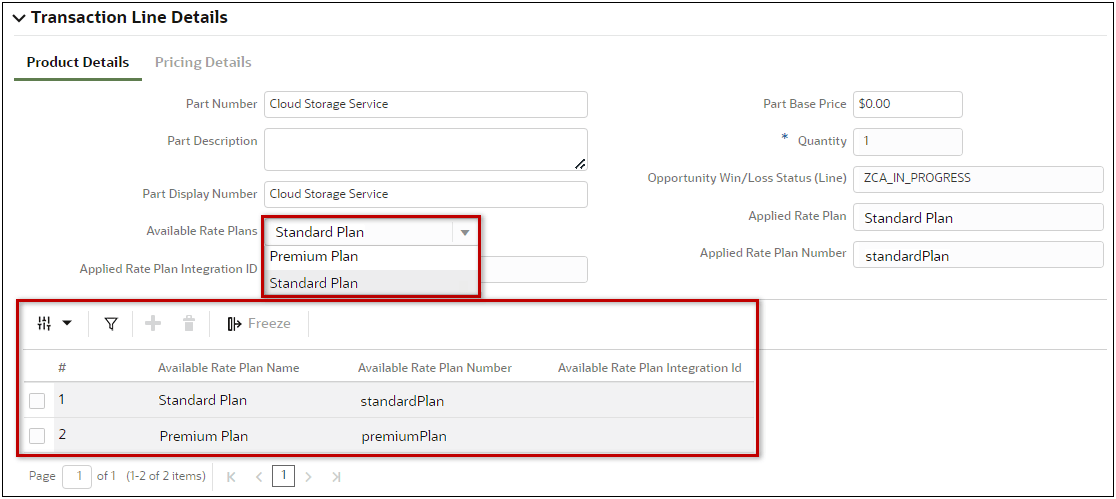The image size is (1116, 499).
Task: Collapse the Transaction Line Details section
Action: (19, 19)
